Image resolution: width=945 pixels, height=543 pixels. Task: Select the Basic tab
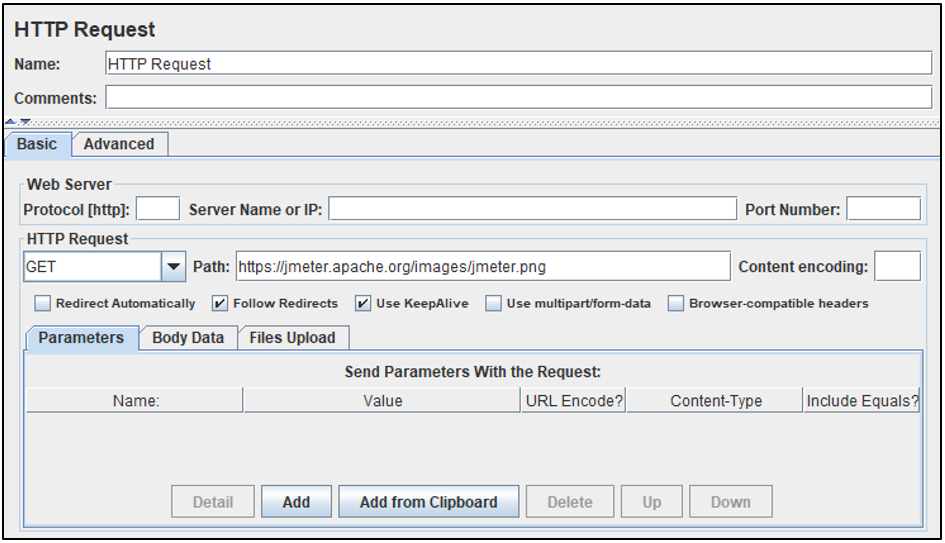pyautogui.click(x=37, y=144)
